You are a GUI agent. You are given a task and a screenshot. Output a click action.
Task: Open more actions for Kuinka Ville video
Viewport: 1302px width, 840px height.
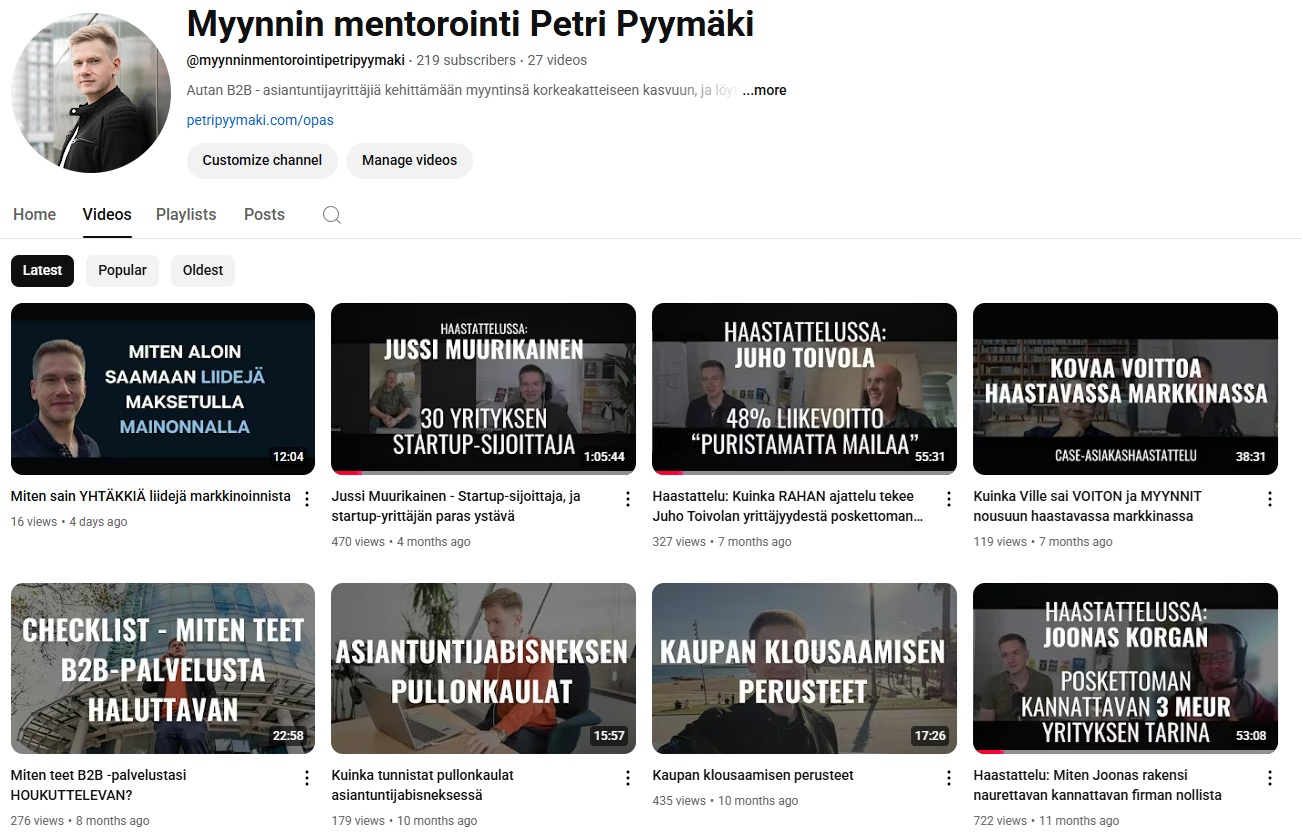click(x=1270, y=499)
